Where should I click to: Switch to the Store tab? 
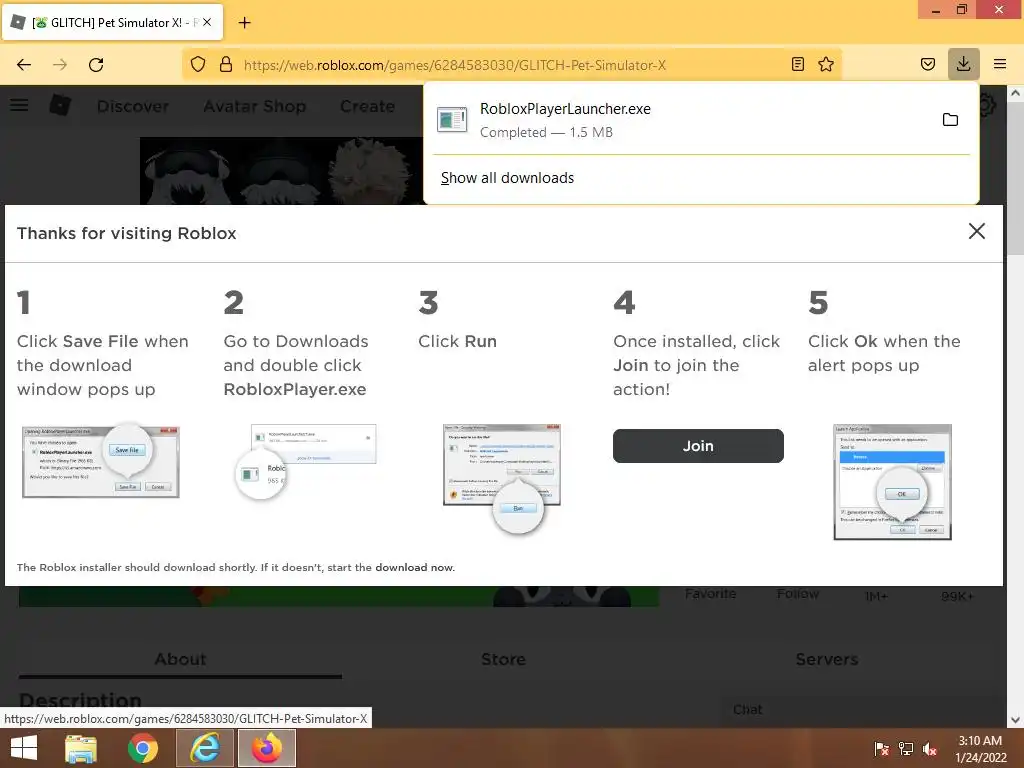click(x=503, y=660)
